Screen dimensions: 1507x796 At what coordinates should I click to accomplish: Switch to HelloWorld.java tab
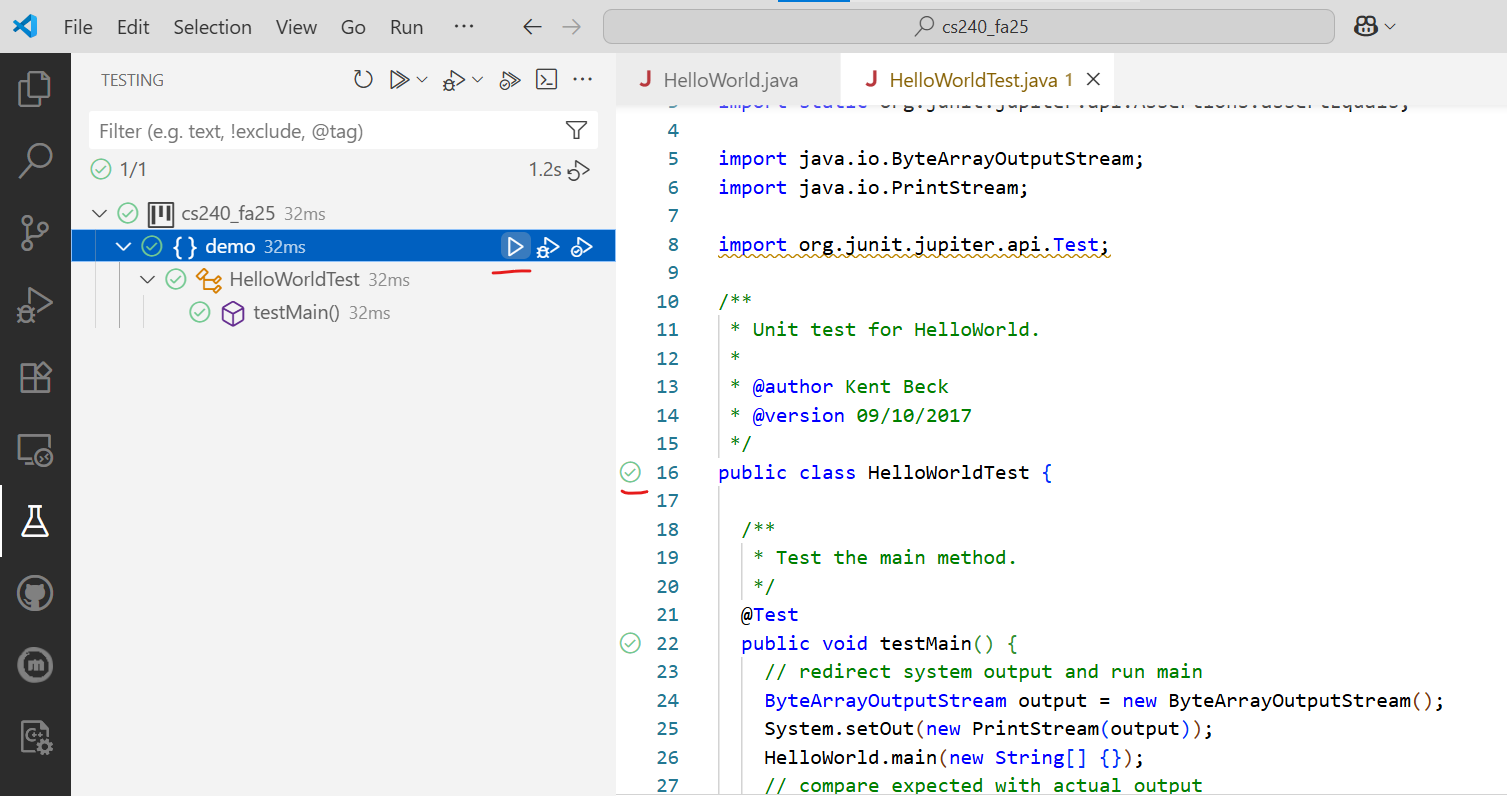click(x=728, y=80)
